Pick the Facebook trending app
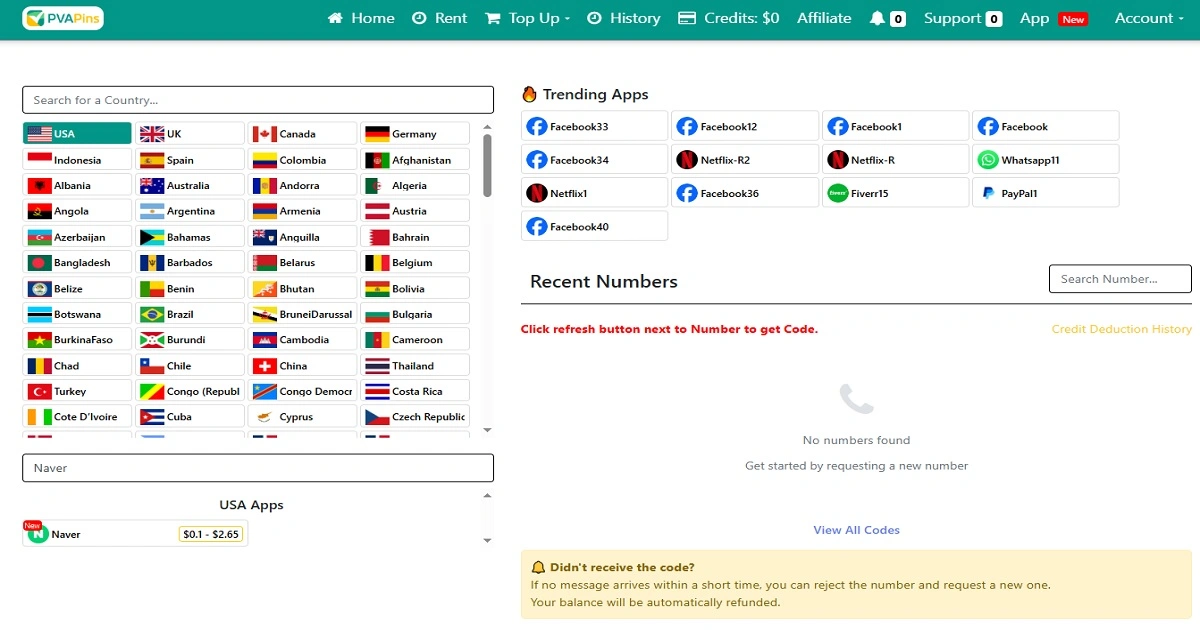The image size is (1200, 630). (1045, 126)
